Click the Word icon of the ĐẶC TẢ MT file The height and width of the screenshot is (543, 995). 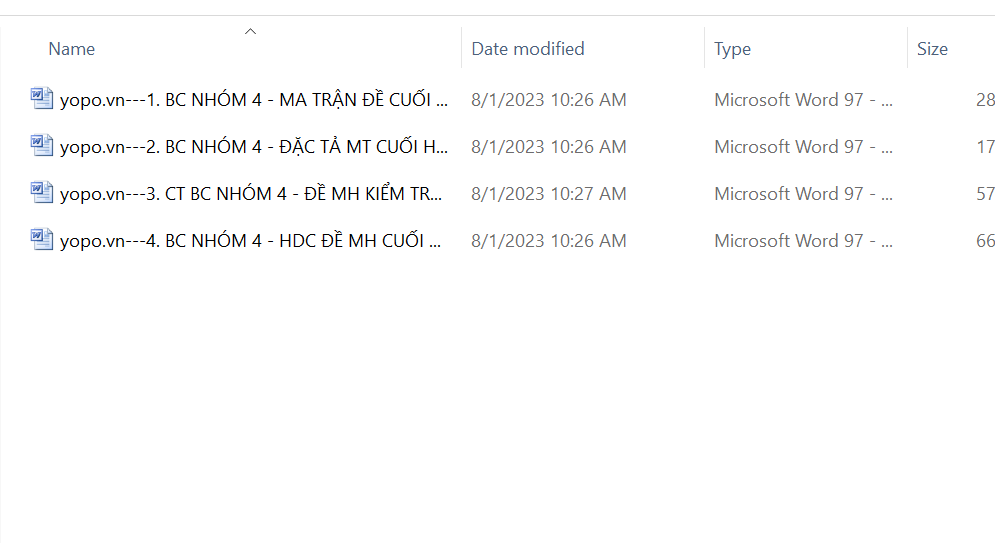click(x=41, y=146)
